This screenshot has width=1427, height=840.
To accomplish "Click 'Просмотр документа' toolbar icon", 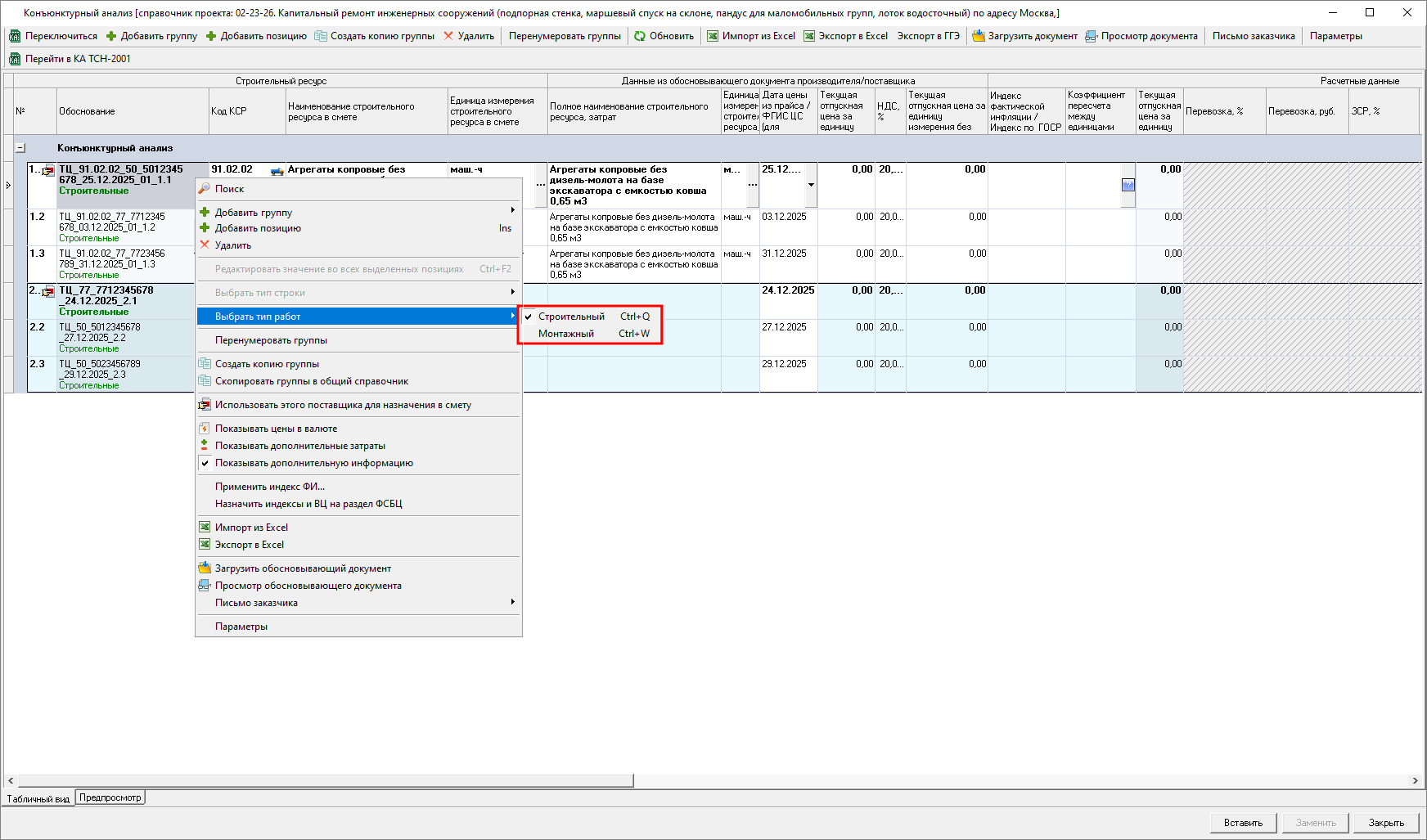I will (x=1092, y=36).
